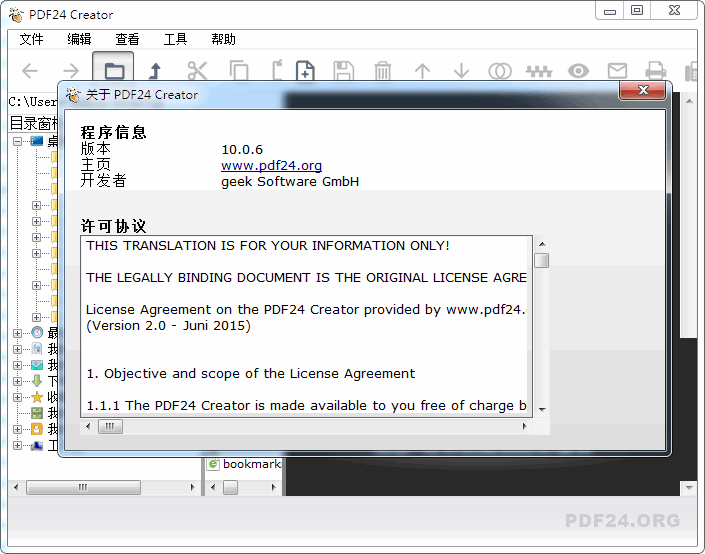Screen dimensions: 705x554
Task: Click the license agreement text box
Action: coord(306,326)
